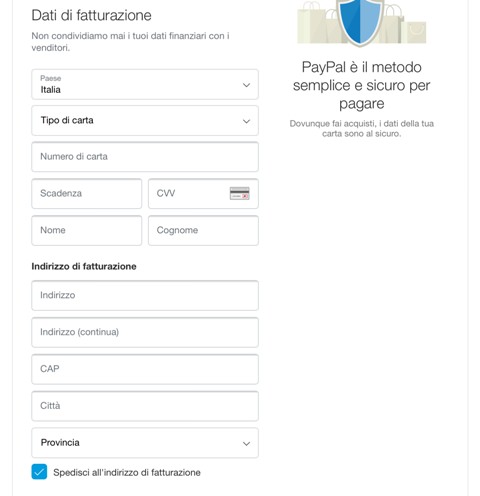480x496 pixels.
Task: Click the blue security shield icon
Action: [360, 22]
